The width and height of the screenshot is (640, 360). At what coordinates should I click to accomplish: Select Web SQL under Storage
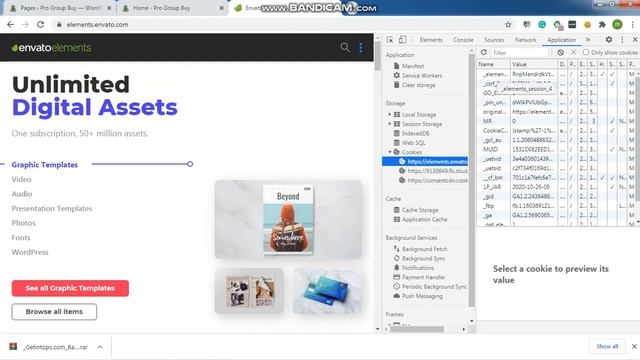pos(413,142)
